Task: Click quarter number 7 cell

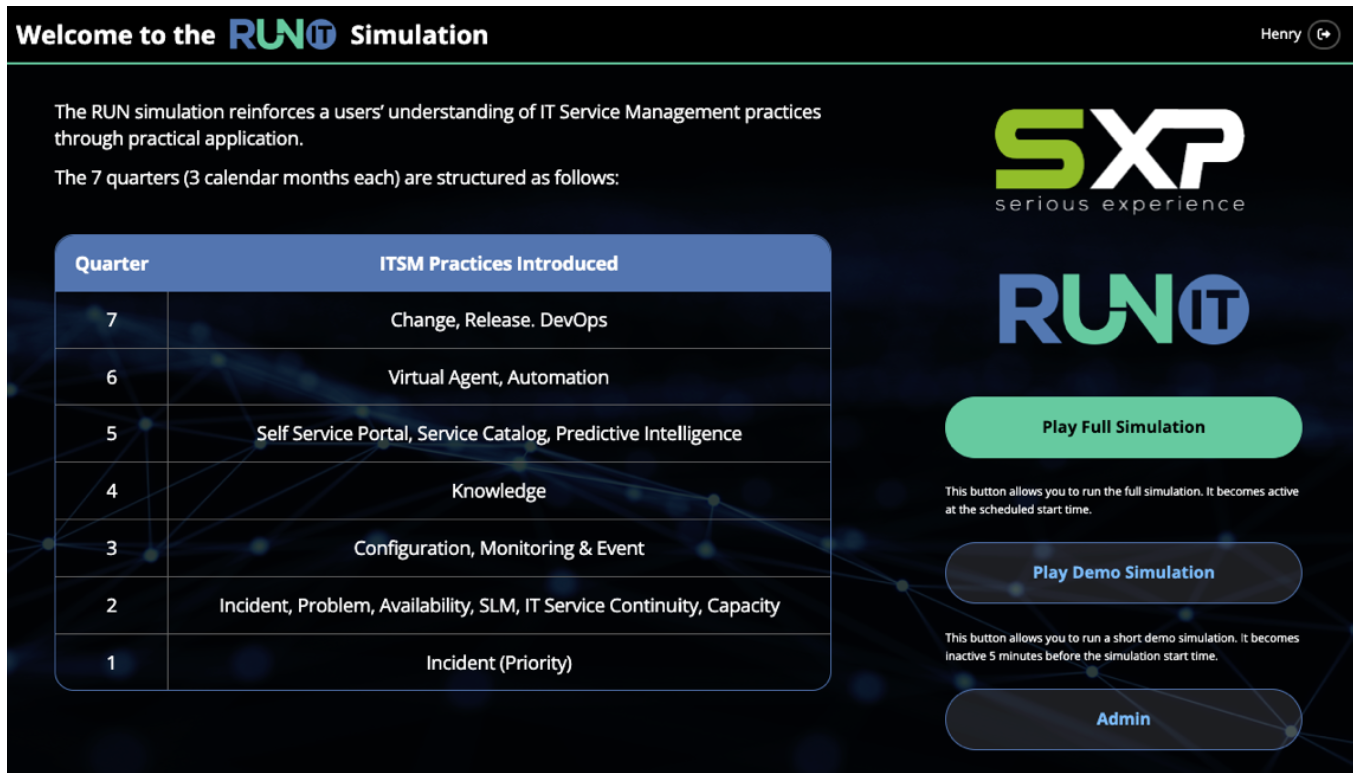Action: click(111, 320)
